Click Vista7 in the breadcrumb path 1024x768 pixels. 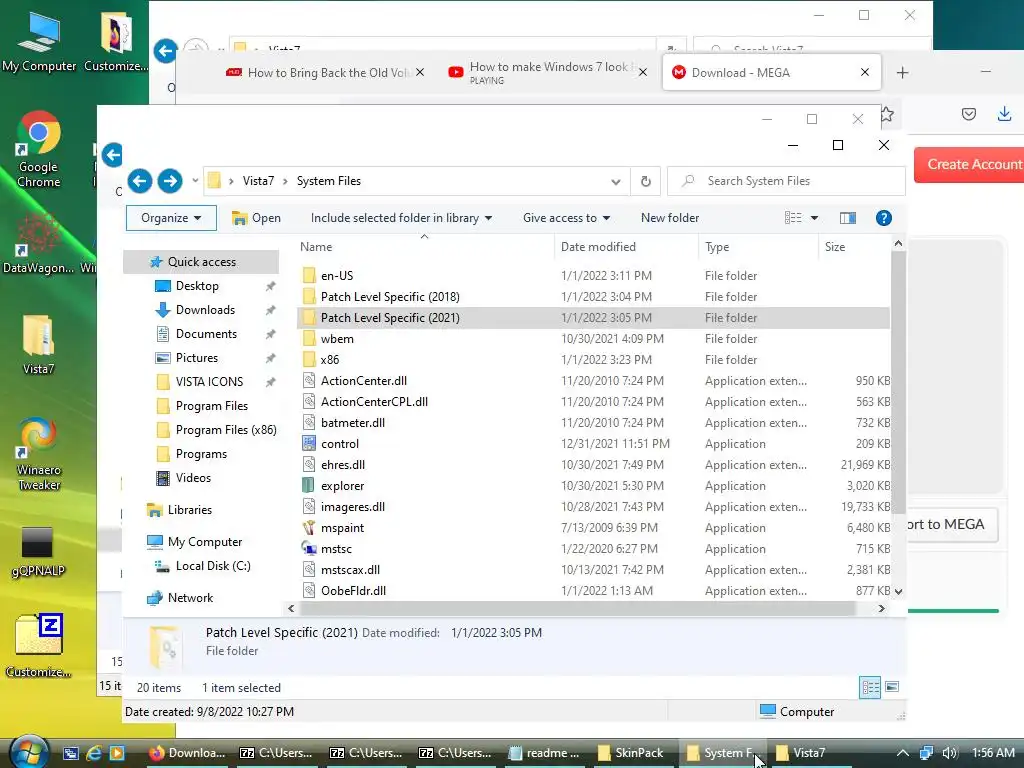pos(259,181)
